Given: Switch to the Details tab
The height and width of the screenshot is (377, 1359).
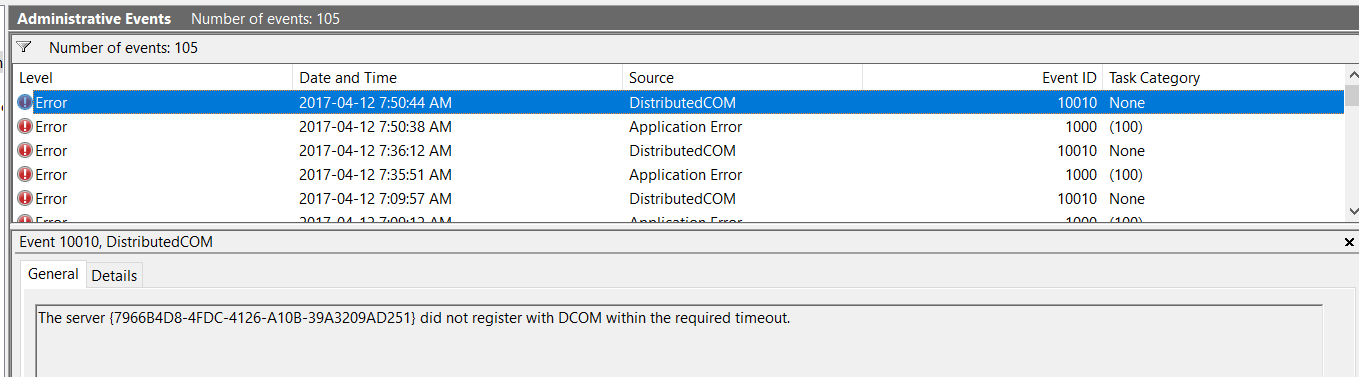Looking at the screenshot, I should click(115, 275).
